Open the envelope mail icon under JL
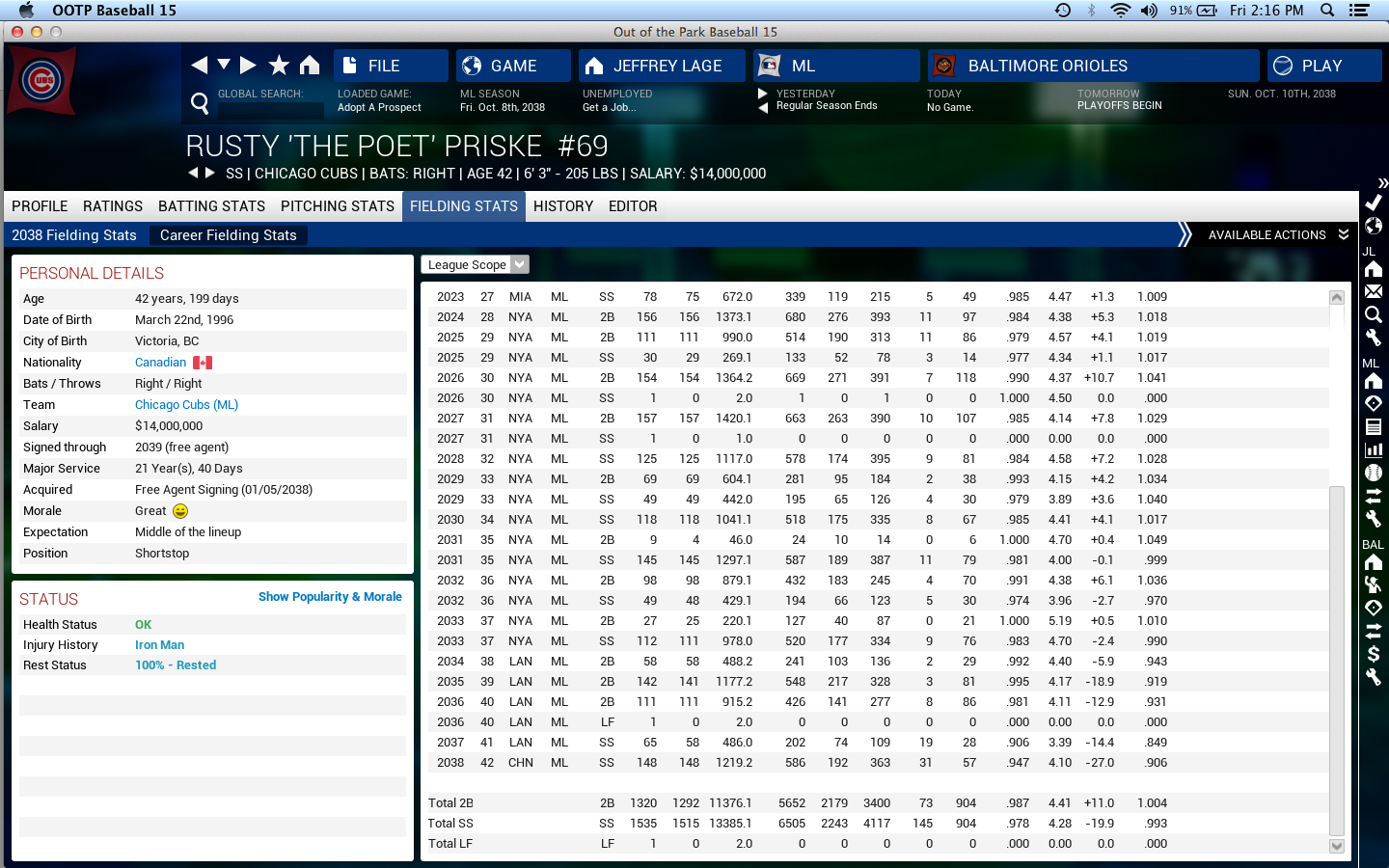 [1374, 291]
